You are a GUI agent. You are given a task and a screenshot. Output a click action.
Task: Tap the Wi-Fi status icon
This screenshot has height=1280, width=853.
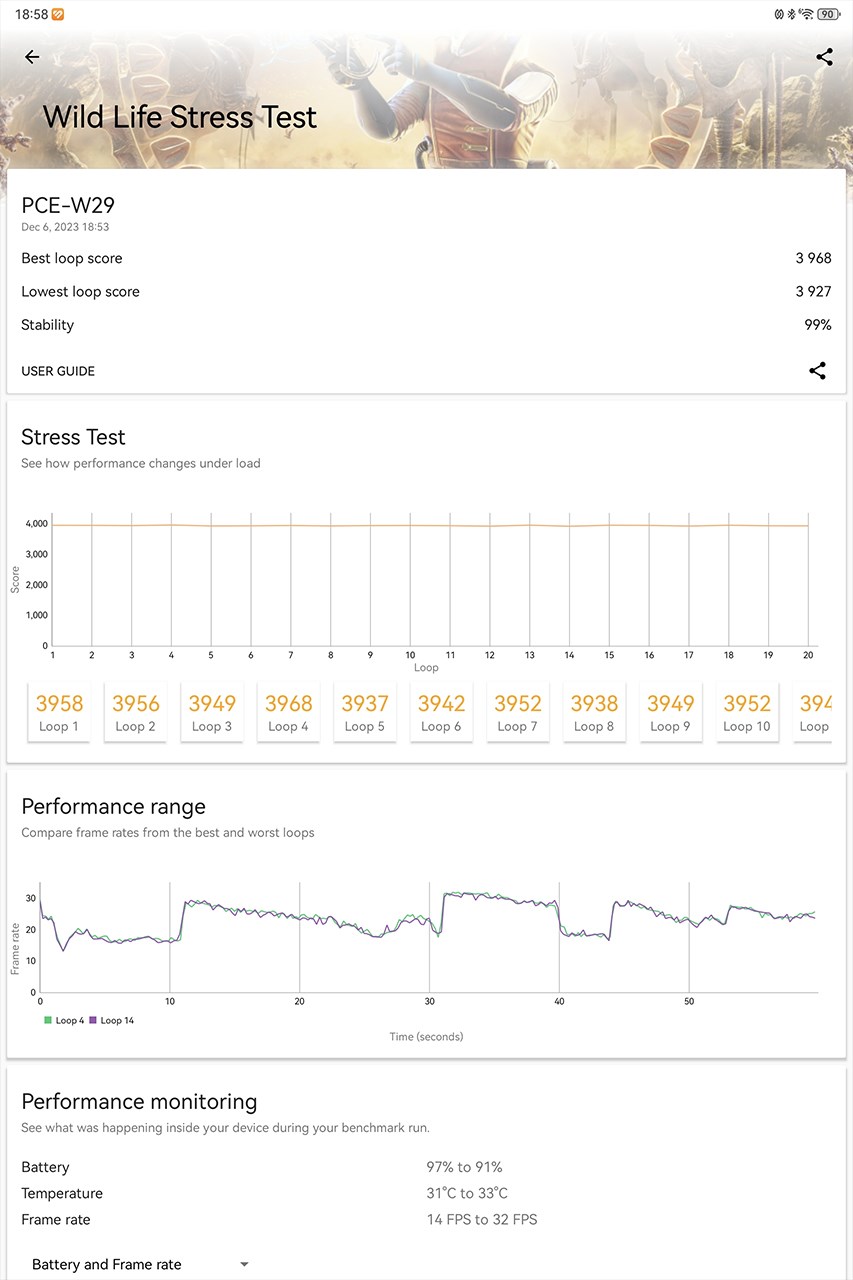[806, 14]
